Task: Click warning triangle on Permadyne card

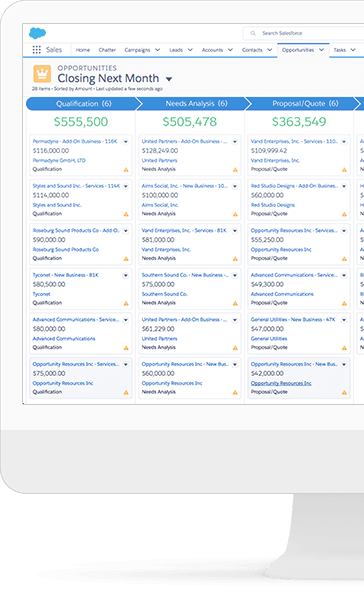Action: coord(126,170)
